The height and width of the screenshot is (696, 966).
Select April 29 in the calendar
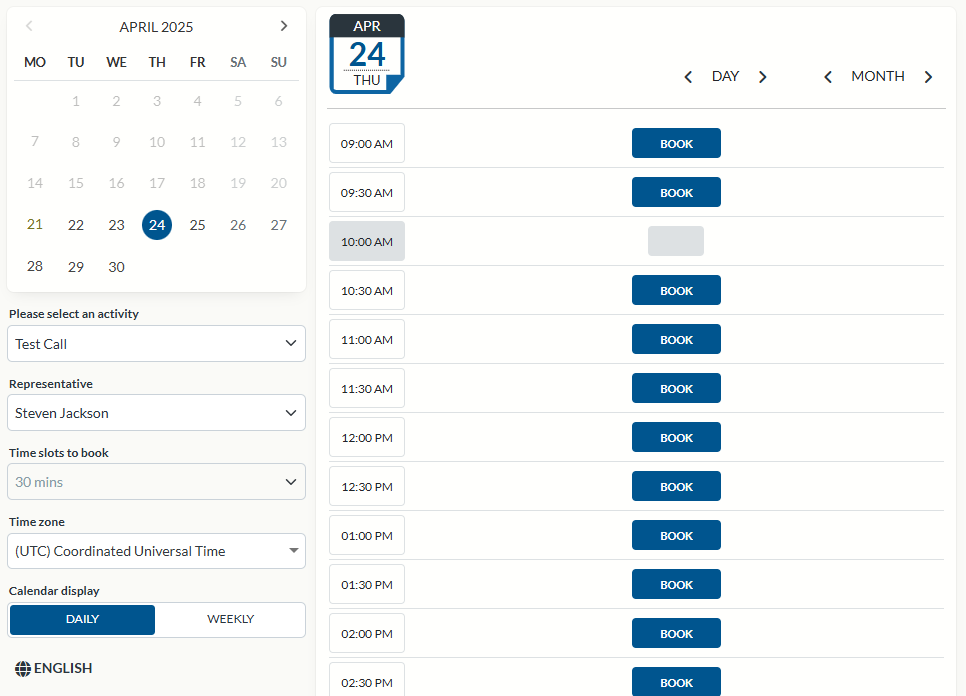pos(76,267)
